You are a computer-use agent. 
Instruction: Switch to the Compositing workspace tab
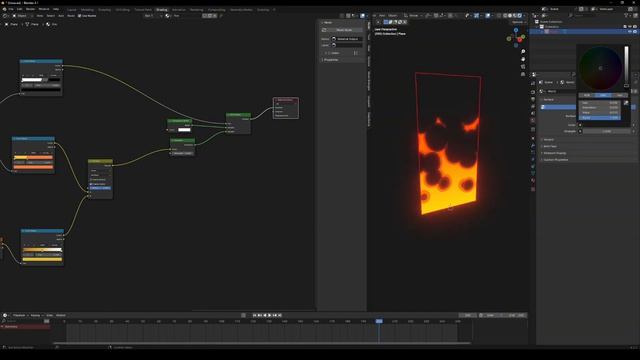(216, 9)
